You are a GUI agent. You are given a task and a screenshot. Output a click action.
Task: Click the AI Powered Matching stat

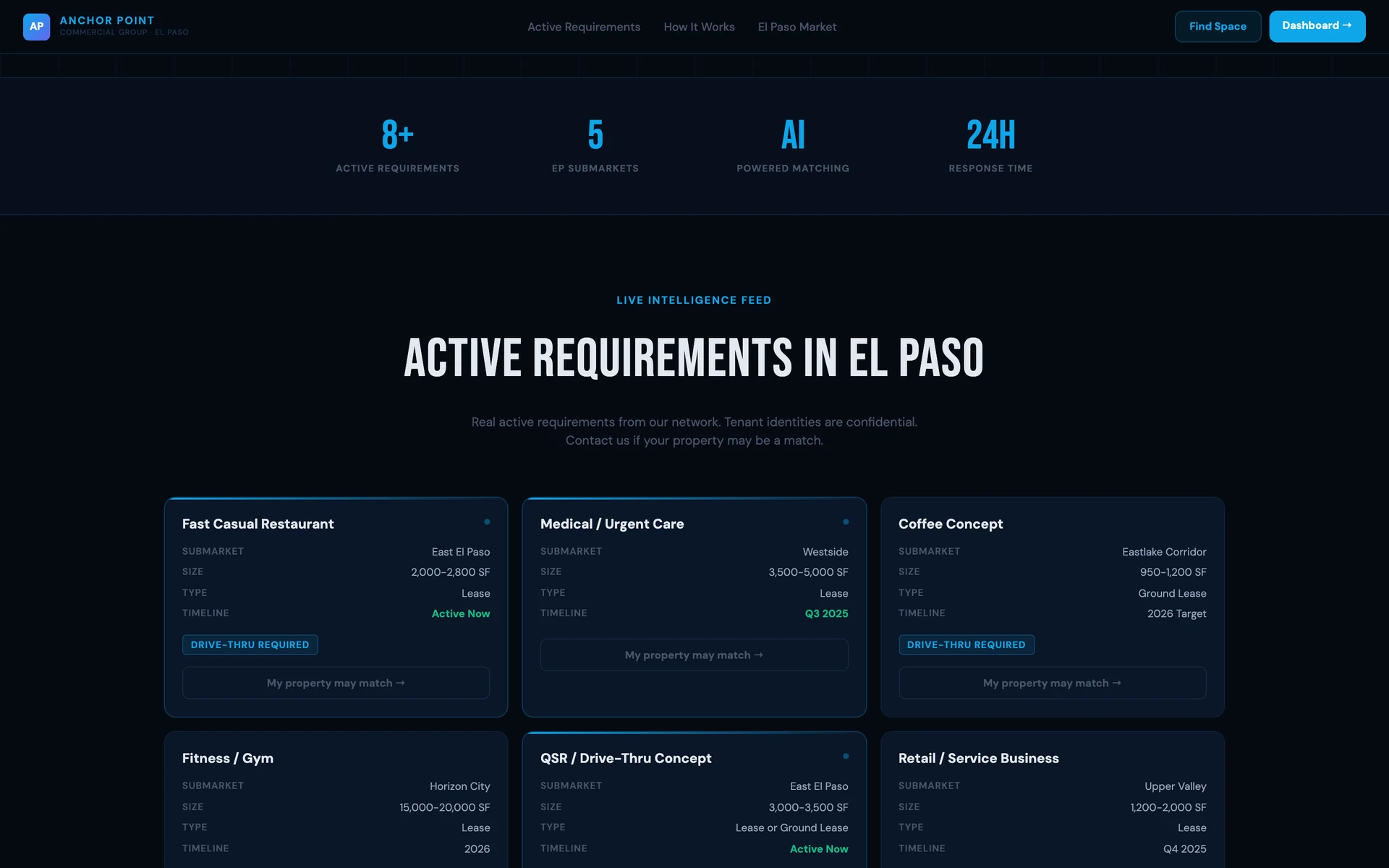793,145
